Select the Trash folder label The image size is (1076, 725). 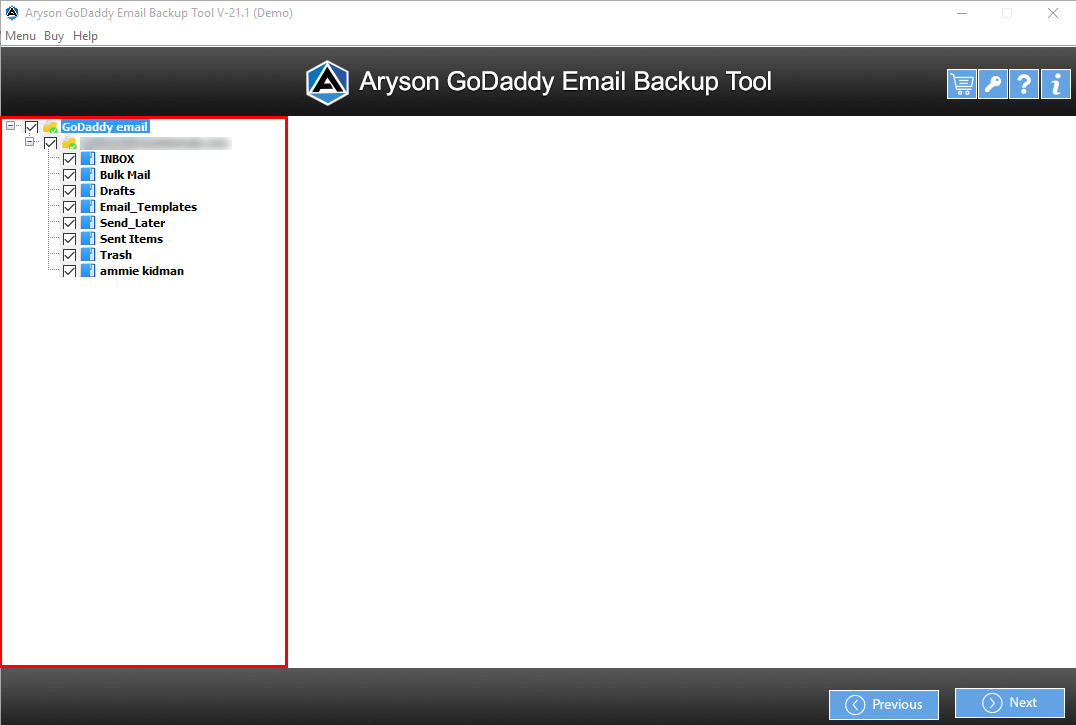116,255
